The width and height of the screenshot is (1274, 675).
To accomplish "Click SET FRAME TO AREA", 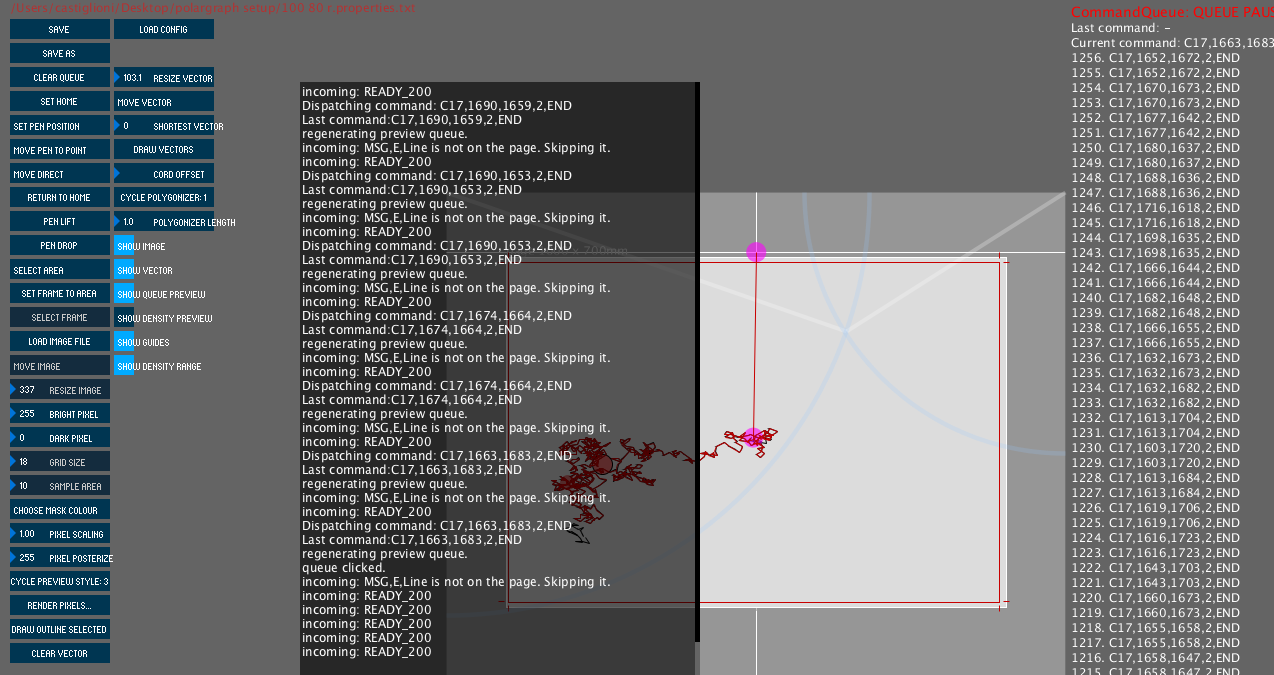I will click(59, 294).
